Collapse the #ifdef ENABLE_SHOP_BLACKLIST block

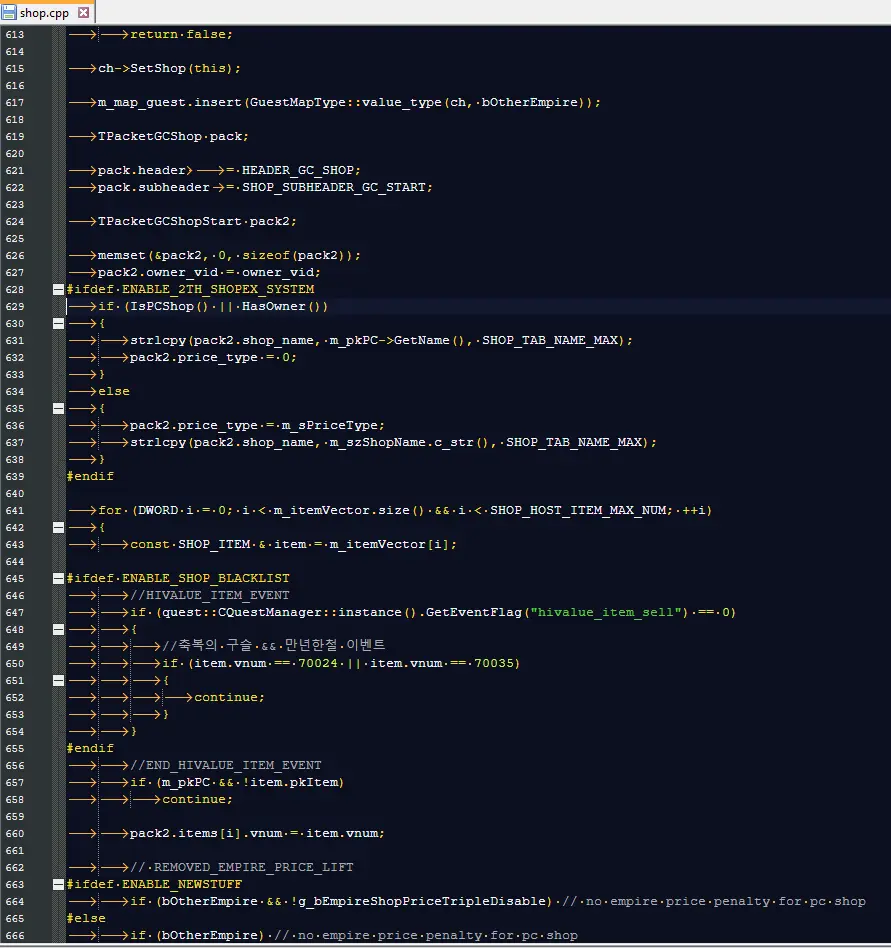(59, 579)
